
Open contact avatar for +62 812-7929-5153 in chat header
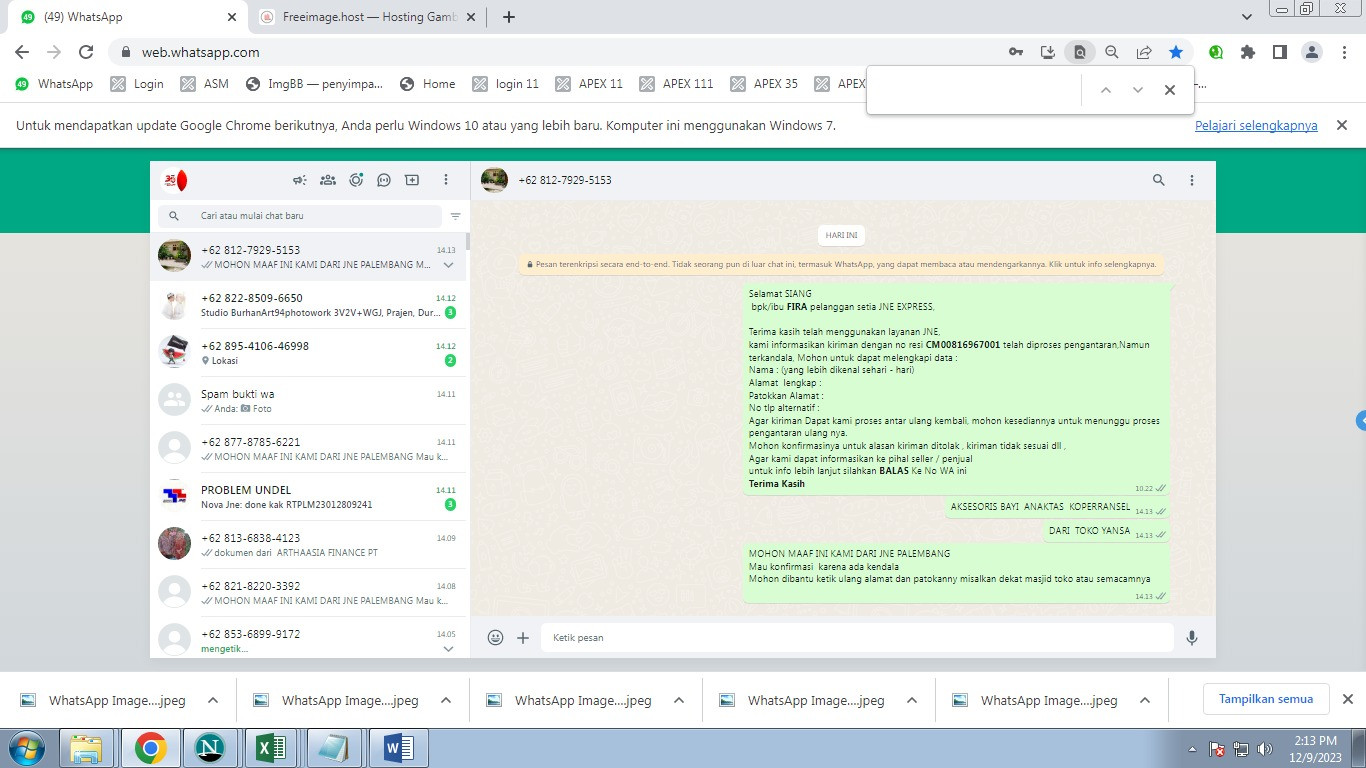click(494, 180)
